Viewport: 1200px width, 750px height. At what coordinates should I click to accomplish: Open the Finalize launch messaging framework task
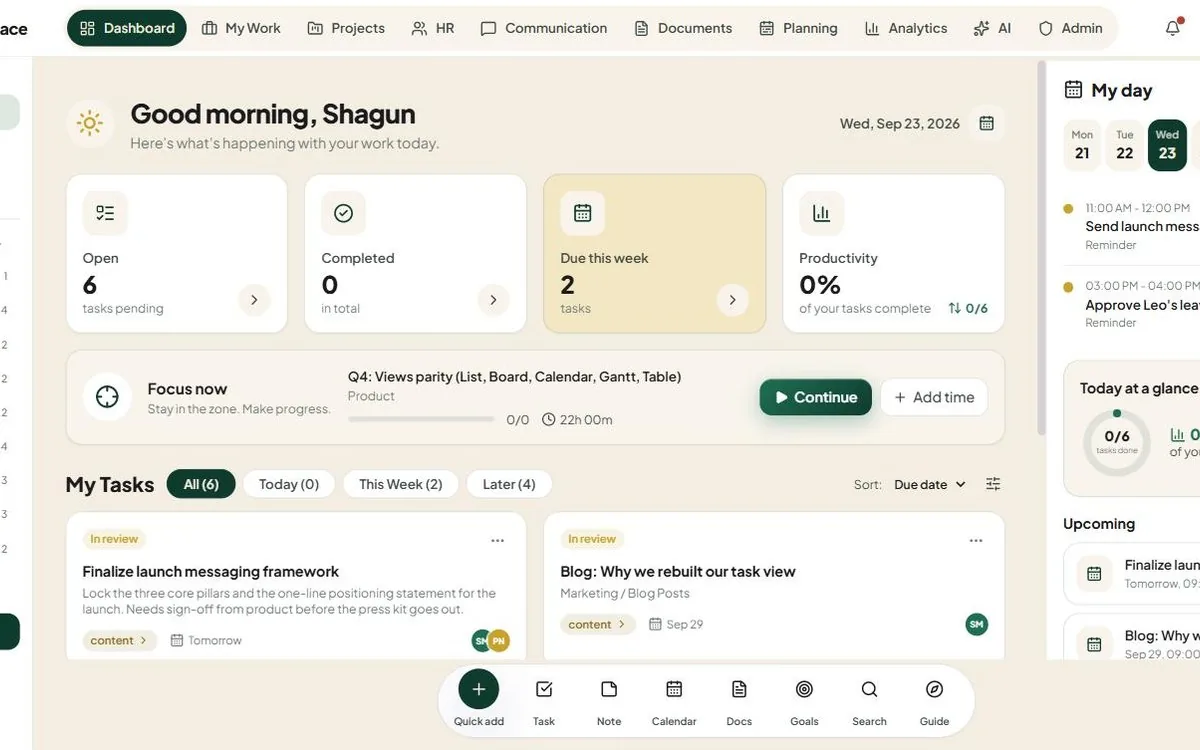tap(211, 572)
